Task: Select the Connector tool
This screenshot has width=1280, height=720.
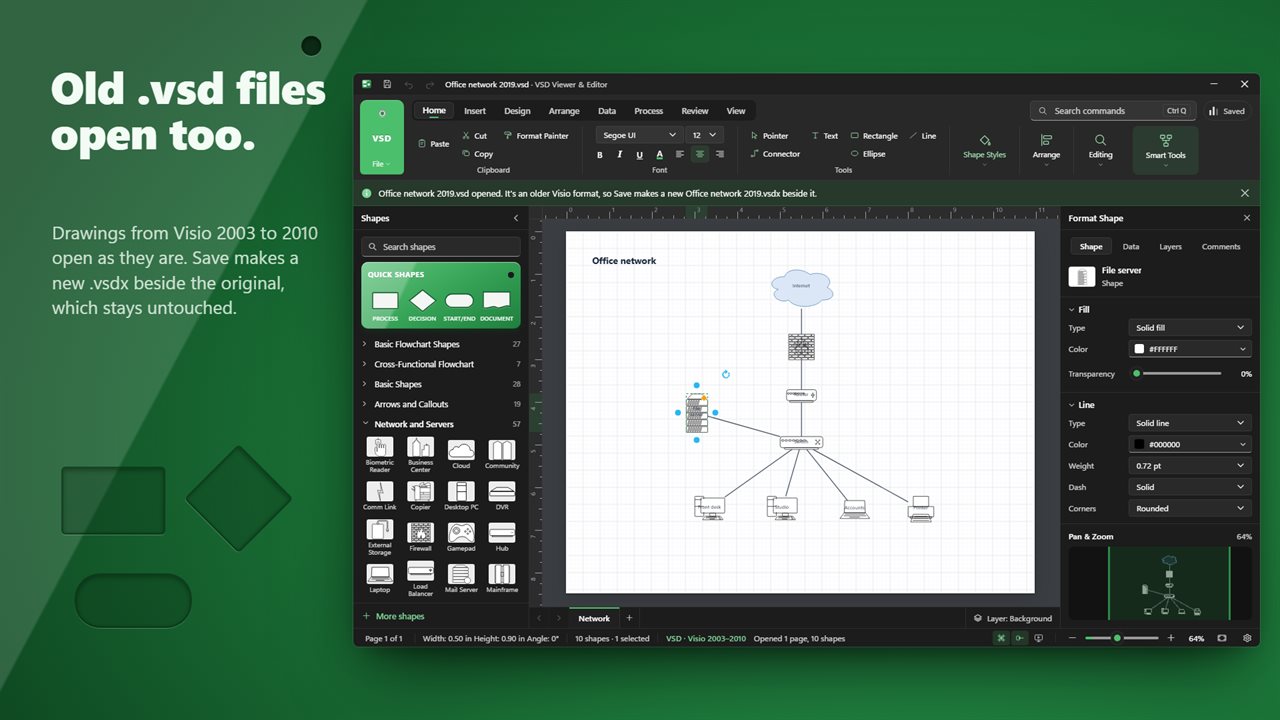Action: pos(776,154)
